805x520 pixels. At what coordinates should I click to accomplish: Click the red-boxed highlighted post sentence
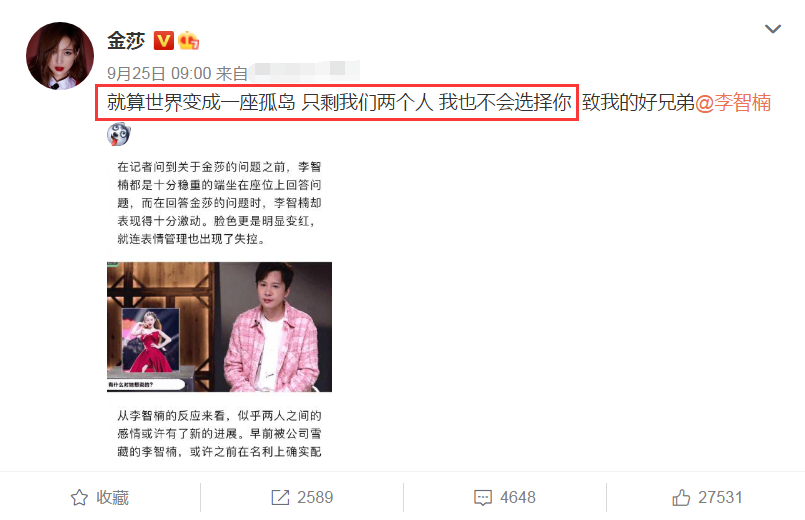[x=337, y=103]
